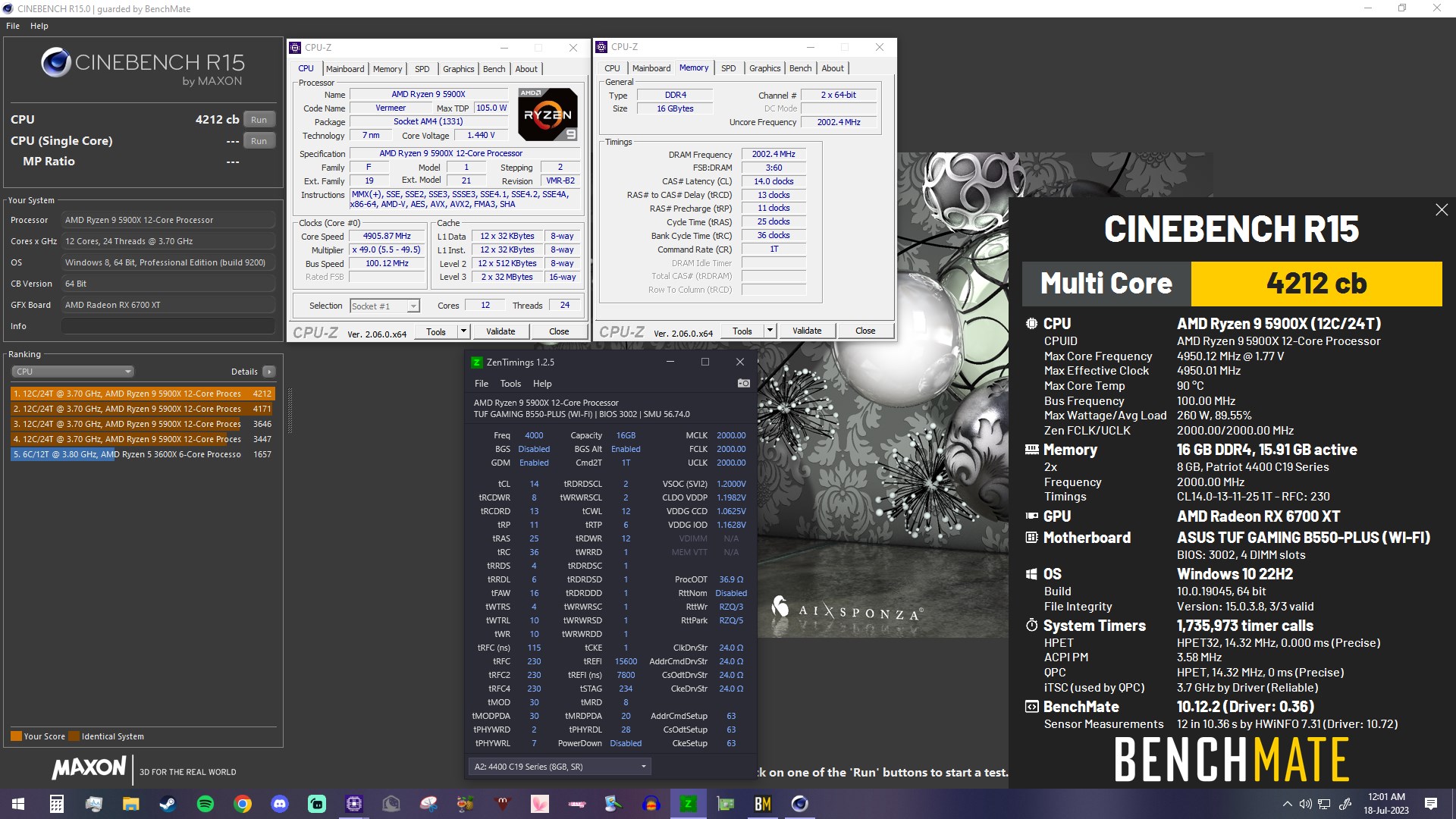
Task: Click the DRAM Frequency 2002.4 MHz value
Action: click(x=773, y=154)
